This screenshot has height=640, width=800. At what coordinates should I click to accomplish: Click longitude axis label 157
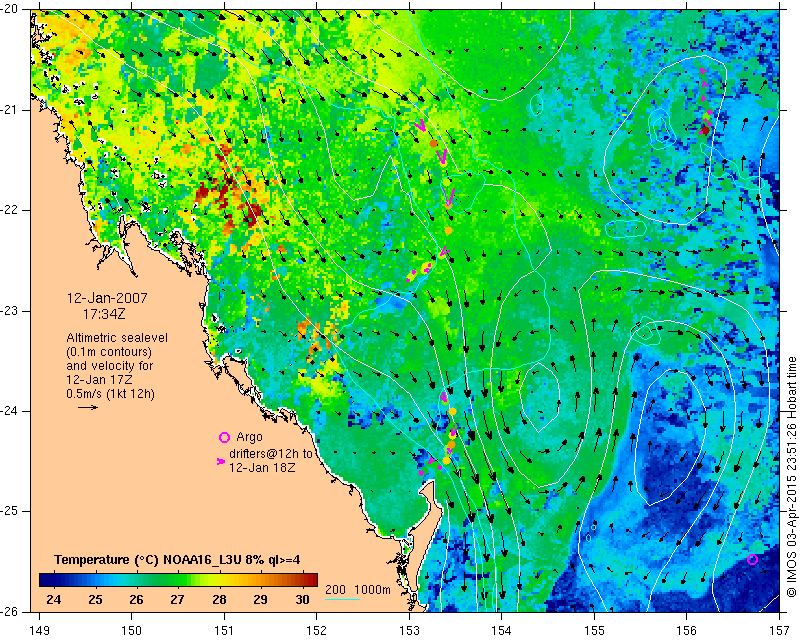[779, 631]
